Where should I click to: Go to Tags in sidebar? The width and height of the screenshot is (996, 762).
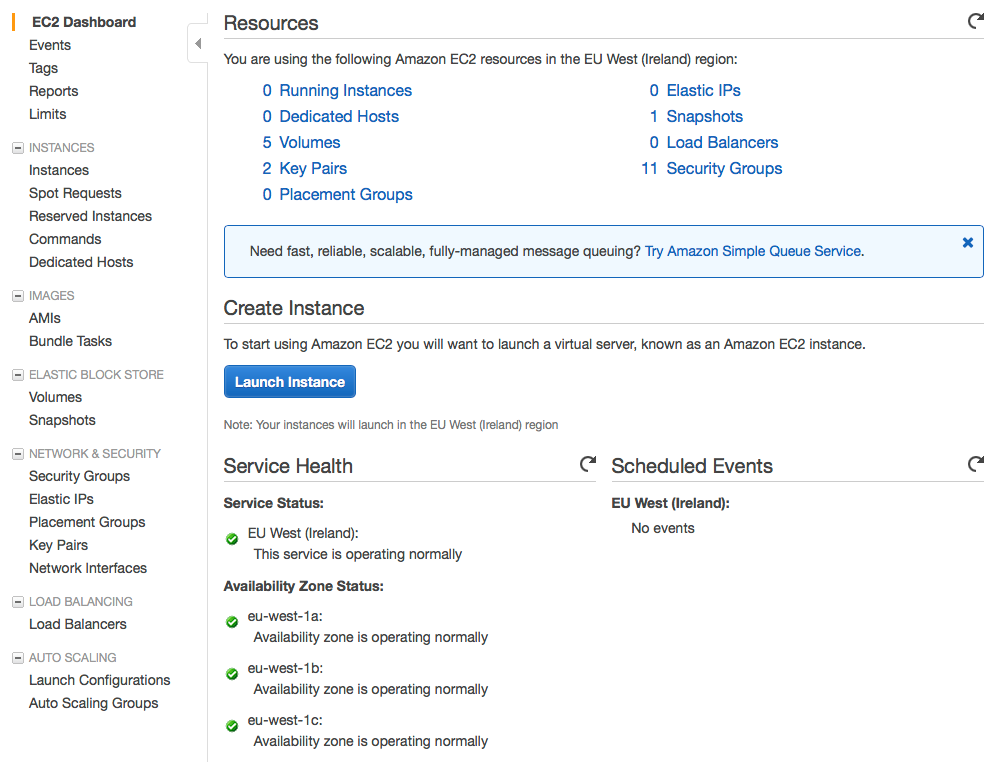tap(43, 68)
